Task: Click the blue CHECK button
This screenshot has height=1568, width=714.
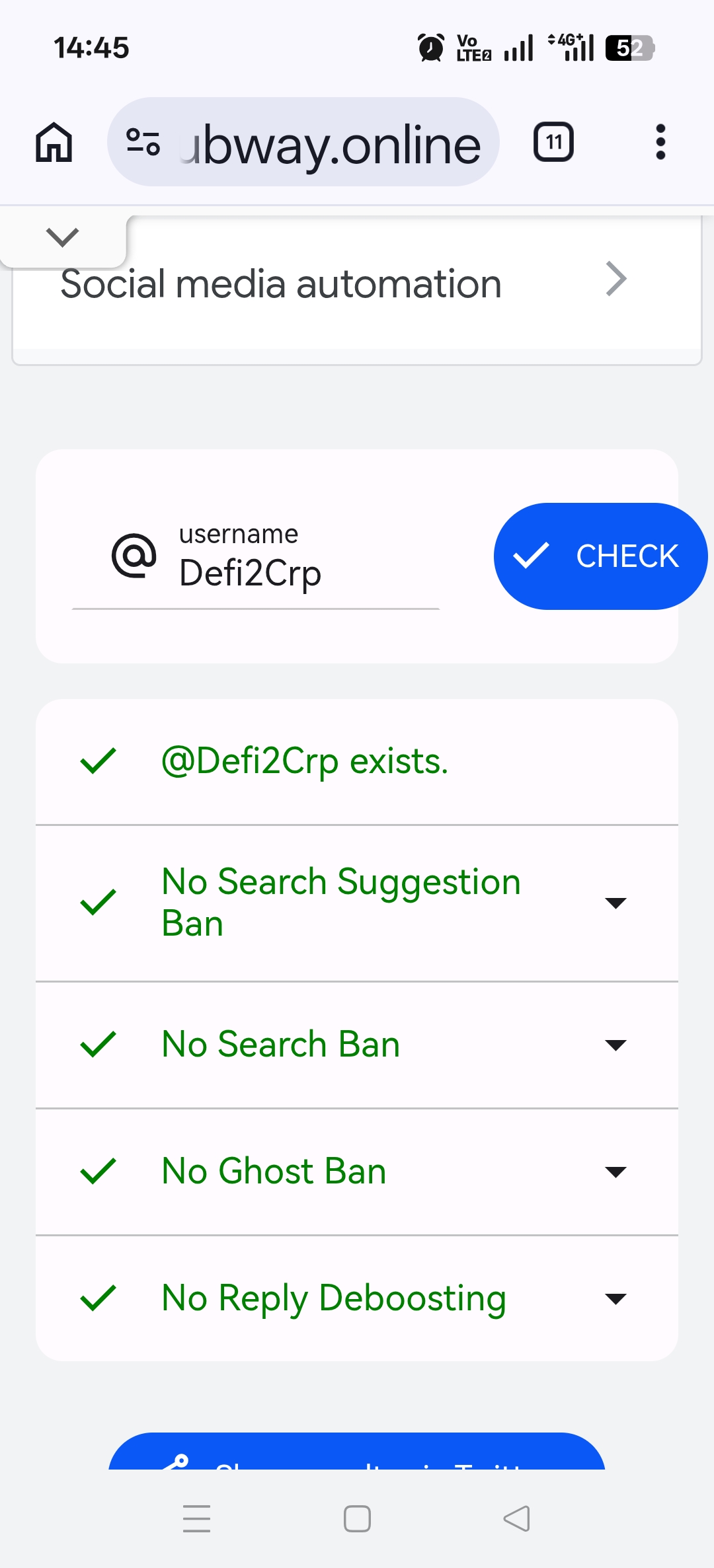Action: click(x=600, y=556)
